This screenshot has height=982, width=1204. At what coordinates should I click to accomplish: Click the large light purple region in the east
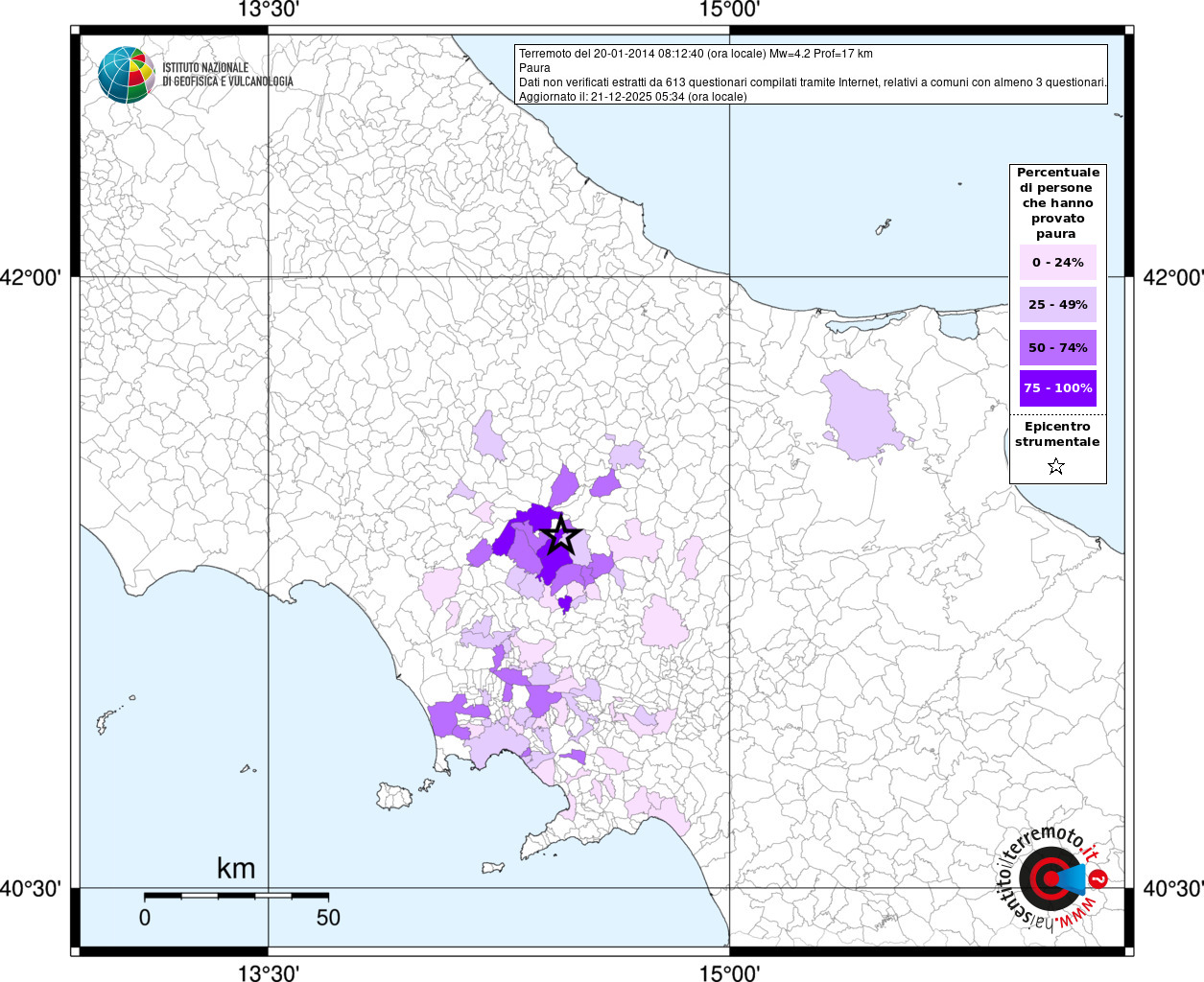click(x=860, y=413)
